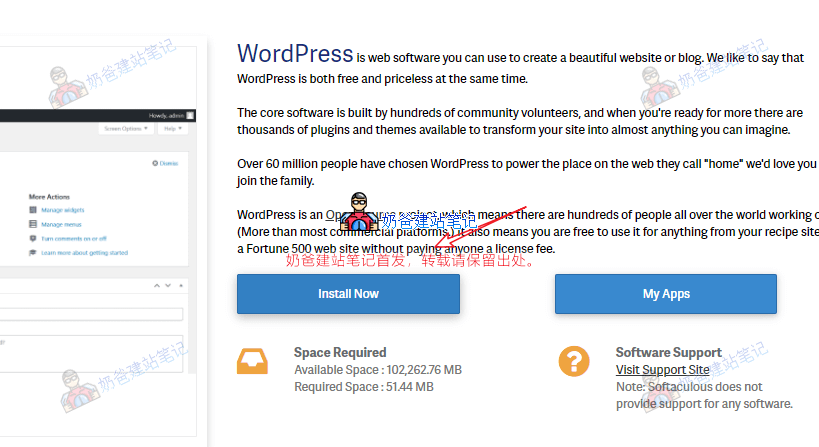819x447 pixels.
Task: Click the Manage menus icon
Action: 33,224
